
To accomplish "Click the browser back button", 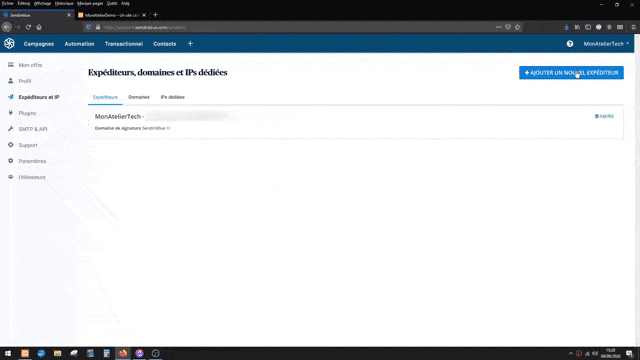I will coord(7,27).
